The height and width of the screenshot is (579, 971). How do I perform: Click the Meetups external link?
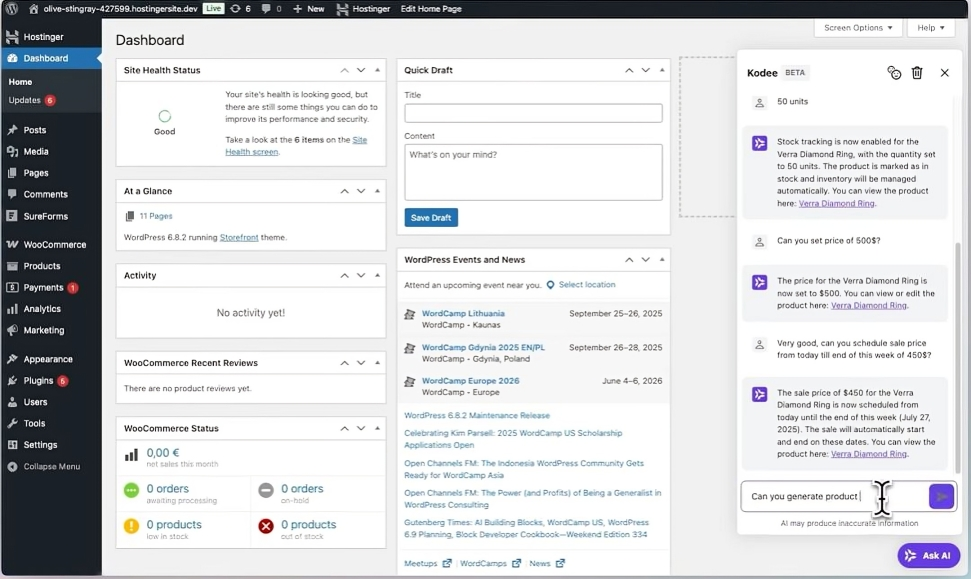point(427,563)
